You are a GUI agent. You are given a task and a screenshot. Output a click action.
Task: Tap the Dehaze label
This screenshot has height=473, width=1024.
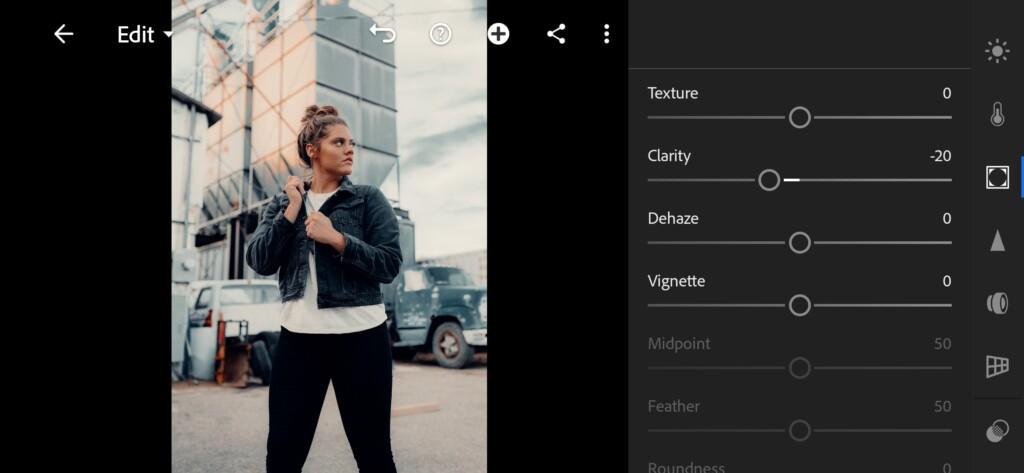click(x=673, y=218)
